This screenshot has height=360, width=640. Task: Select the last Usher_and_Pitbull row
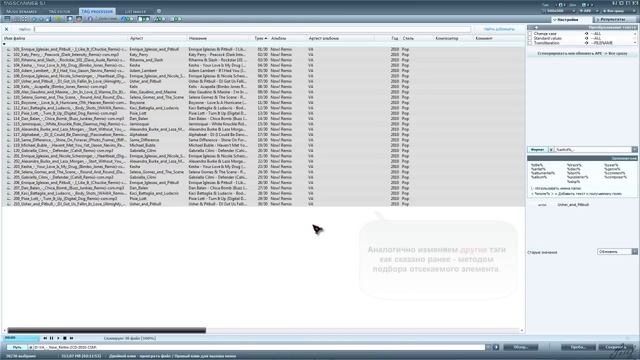[263, 204]
